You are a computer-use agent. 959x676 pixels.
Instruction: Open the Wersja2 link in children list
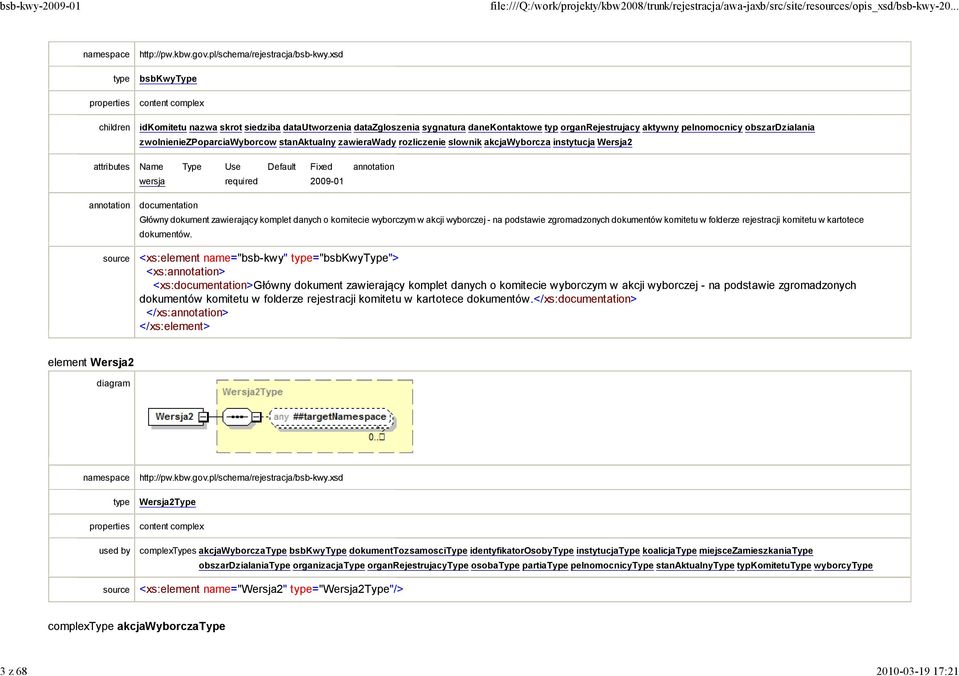coord(615,142)
